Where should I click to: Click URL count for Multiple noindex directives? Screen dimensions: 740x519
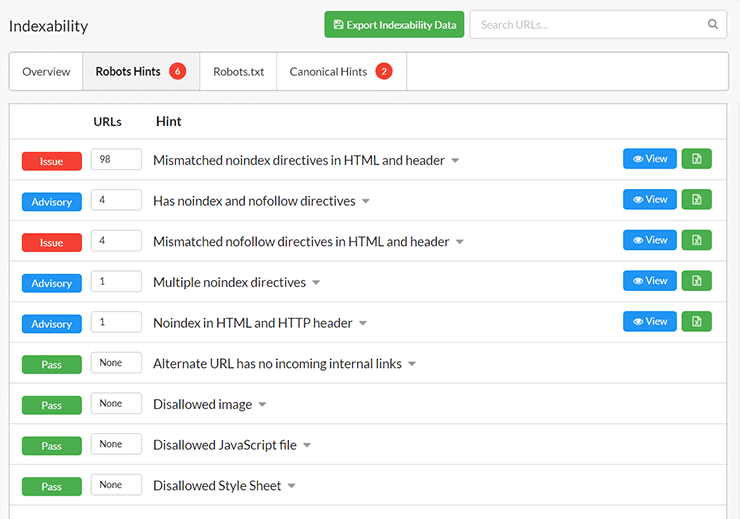(x=116, y=281)
